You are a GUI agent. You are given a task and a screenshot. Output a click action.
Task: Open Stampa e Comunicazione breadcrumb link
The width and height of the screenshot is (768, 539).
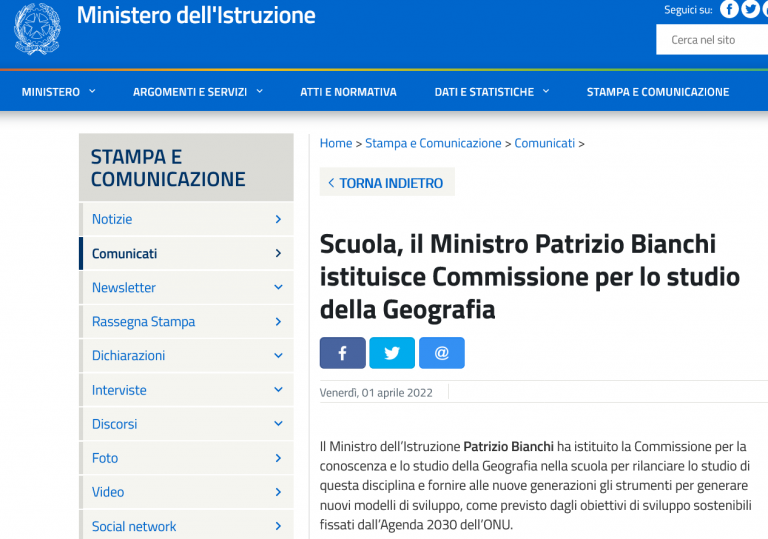433,143
